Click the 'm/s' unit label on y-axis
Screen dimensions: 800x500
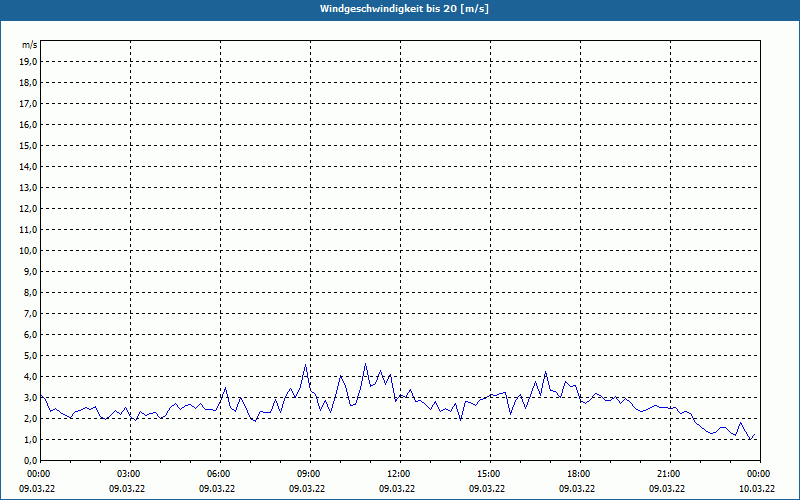[x=30, y=45]
